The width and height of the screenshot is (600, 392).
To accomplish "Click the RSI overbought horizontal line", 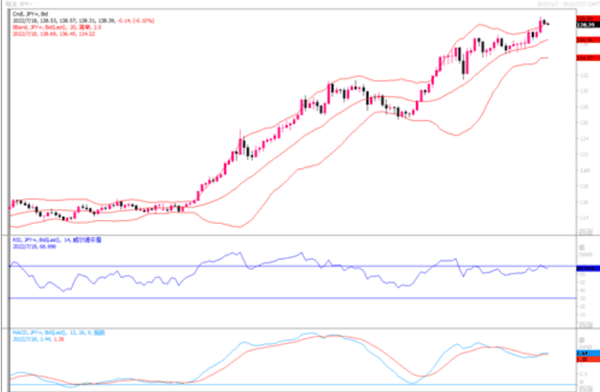I will (293, 266).
